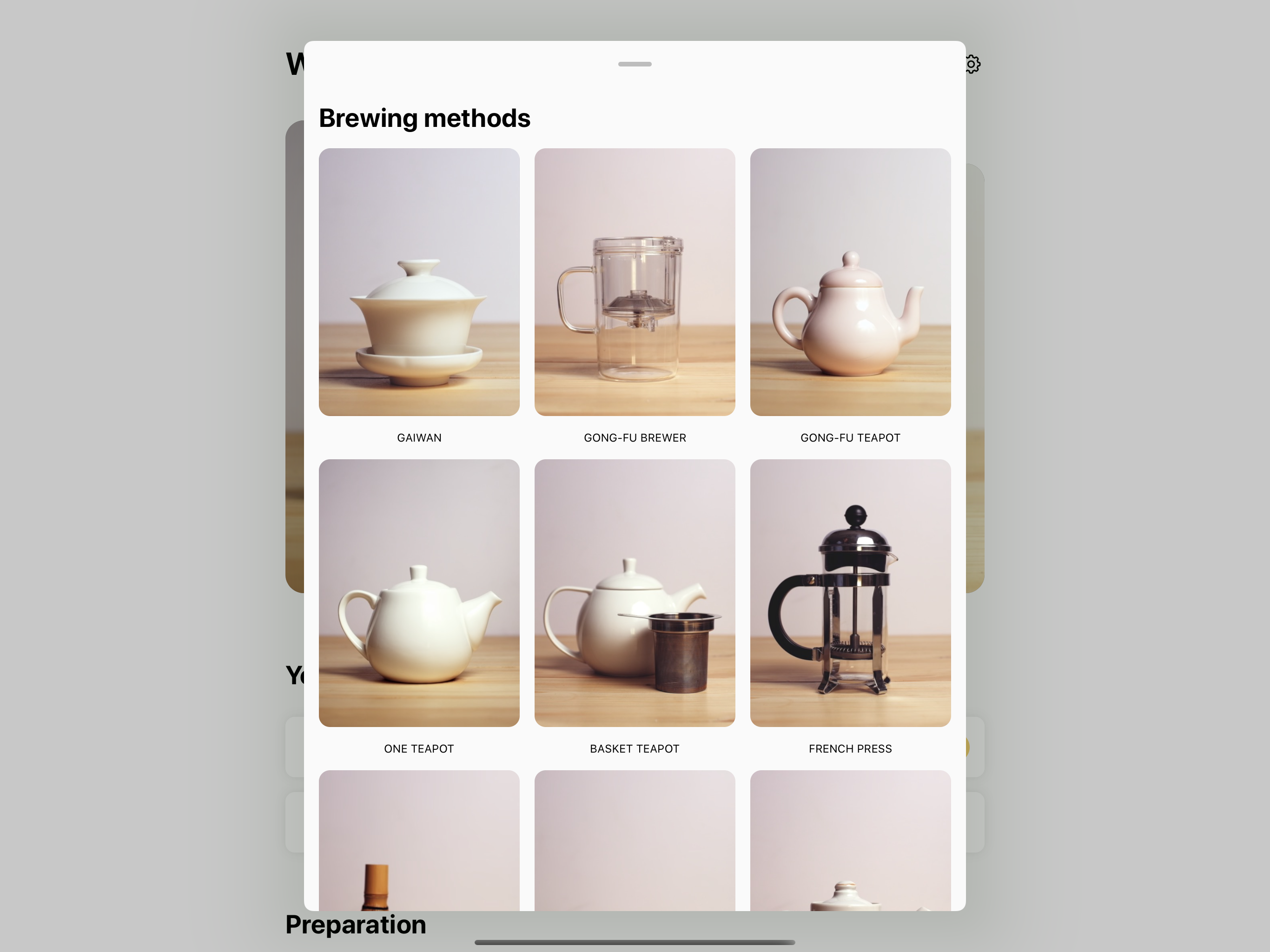Screen dimensions: 1270x952
Task: Open the bottom-row card showing a teapot lid
Action: tap(850, 840)
